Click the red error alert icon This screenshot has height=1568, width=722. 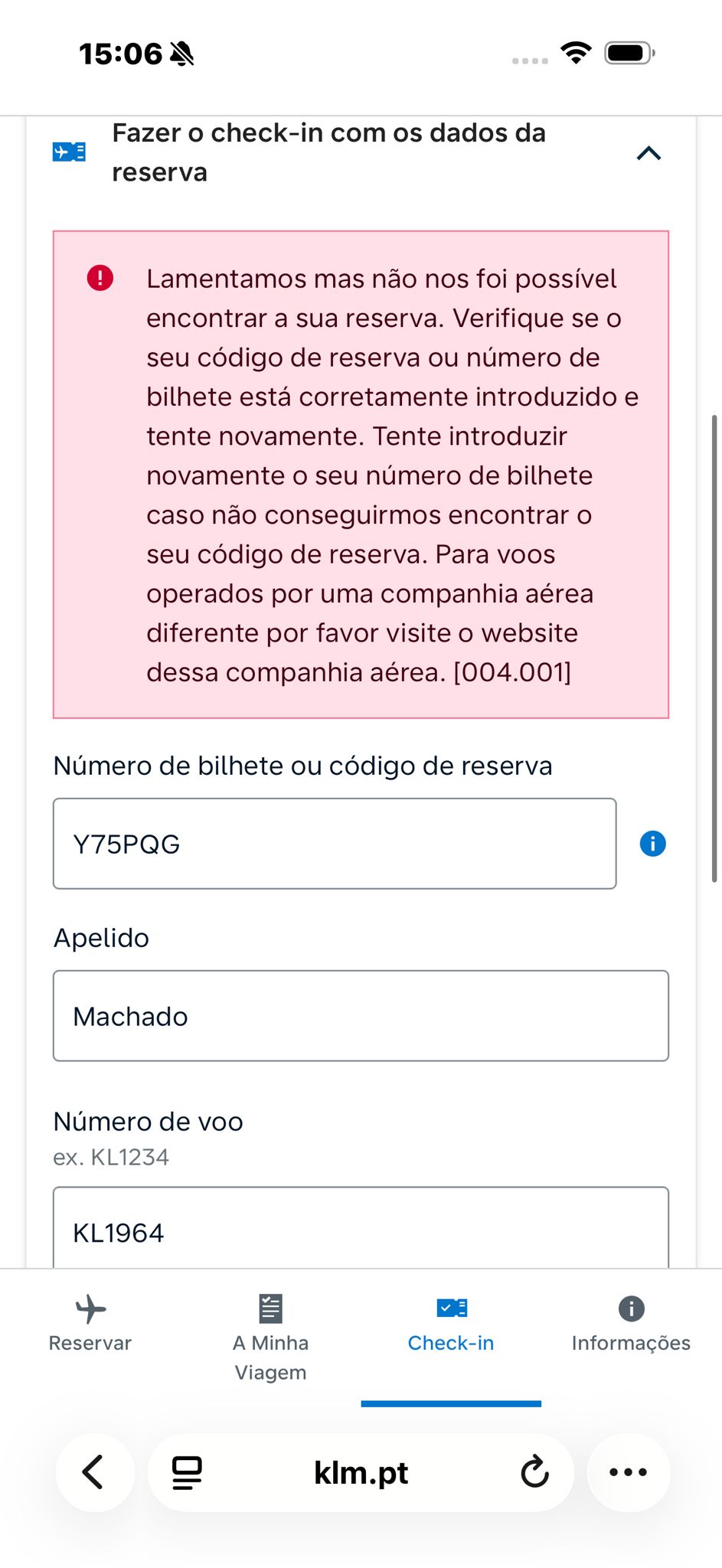coord(100,278)
